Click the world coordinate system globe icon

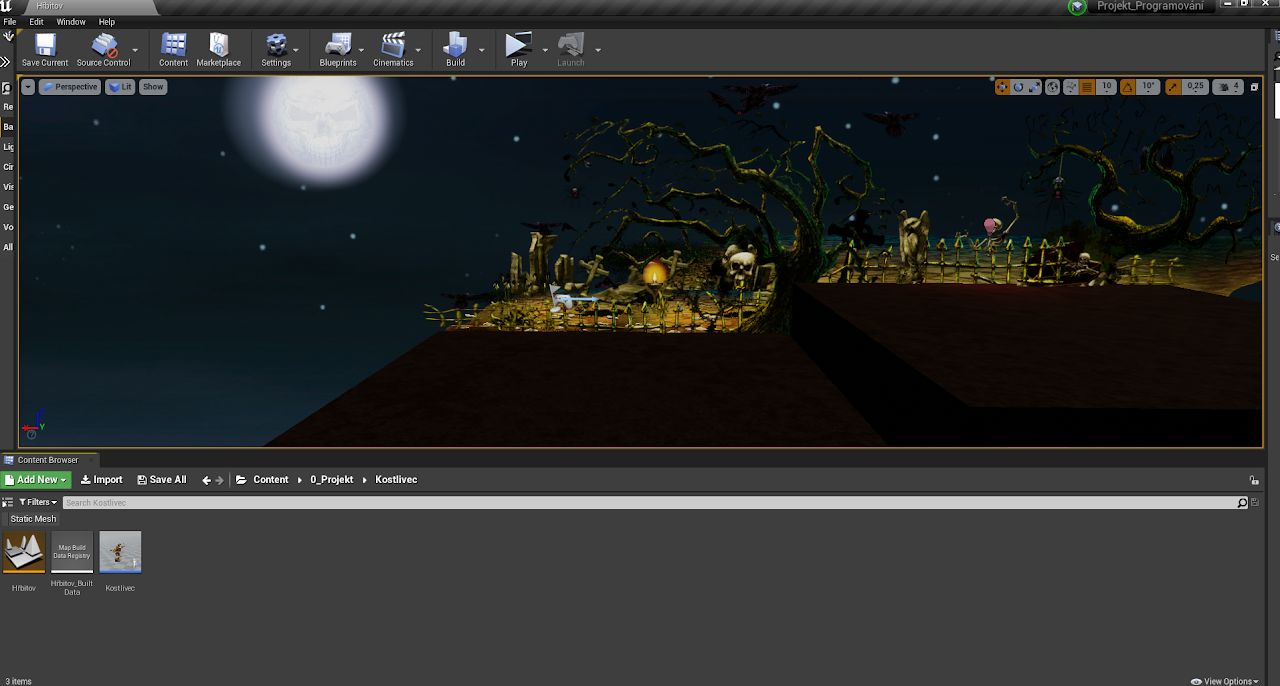(x=1052, y=87)
